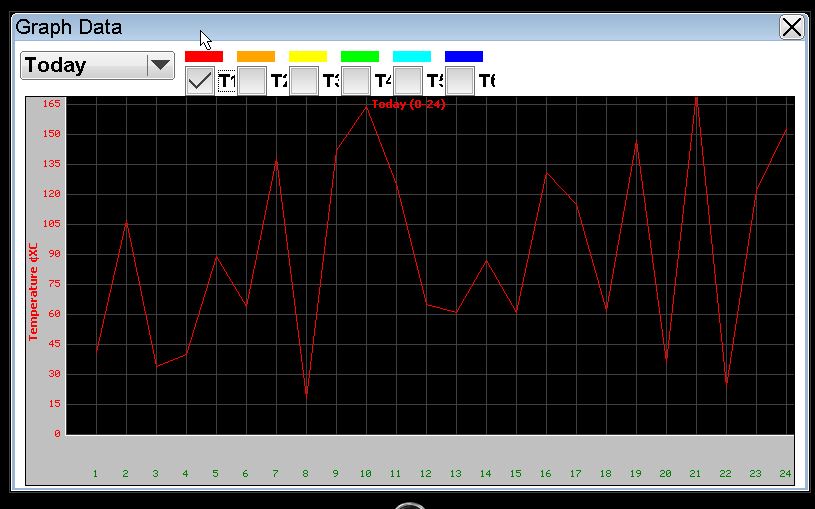
Task: Click hour 19 on the time axis
Action: click(x=636, y=474)
